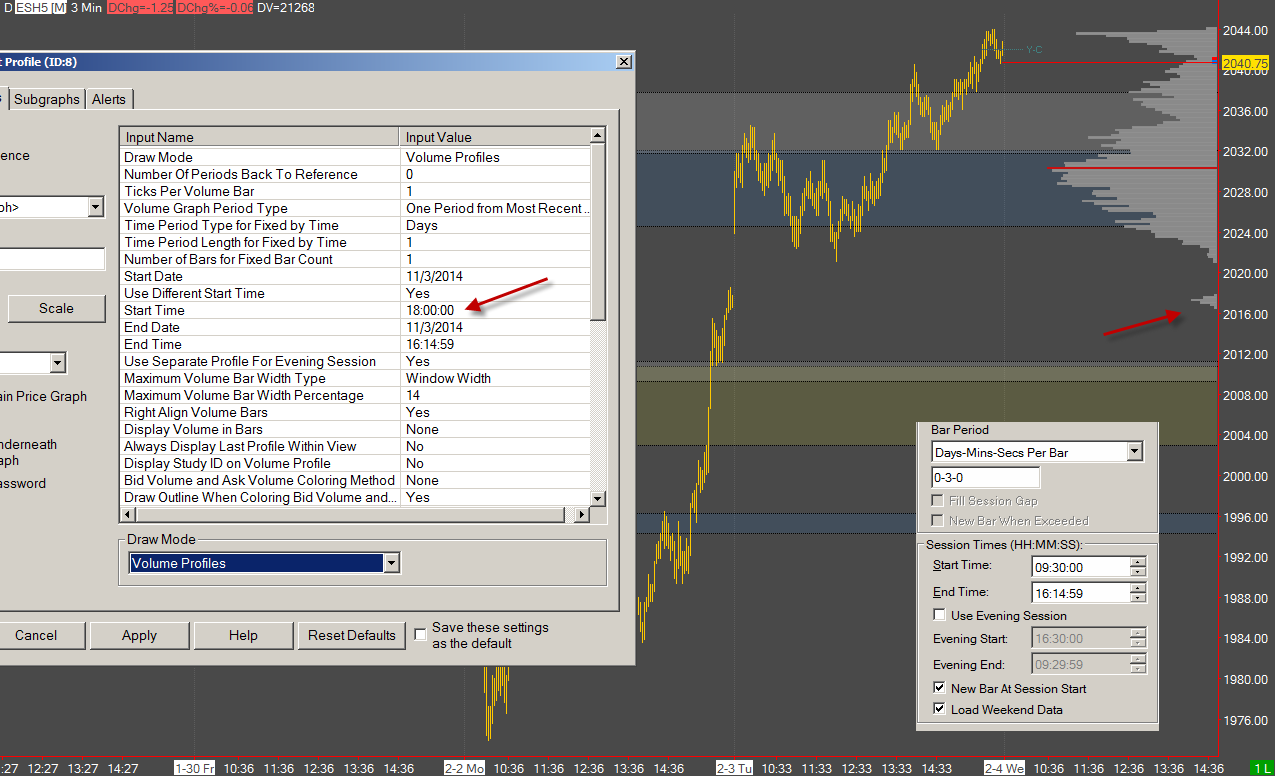The height and width of the screenshot is (776, 1275).
Task: Click the Reset Defaults button
Action: pyautogui.click(x=351, y=636)
